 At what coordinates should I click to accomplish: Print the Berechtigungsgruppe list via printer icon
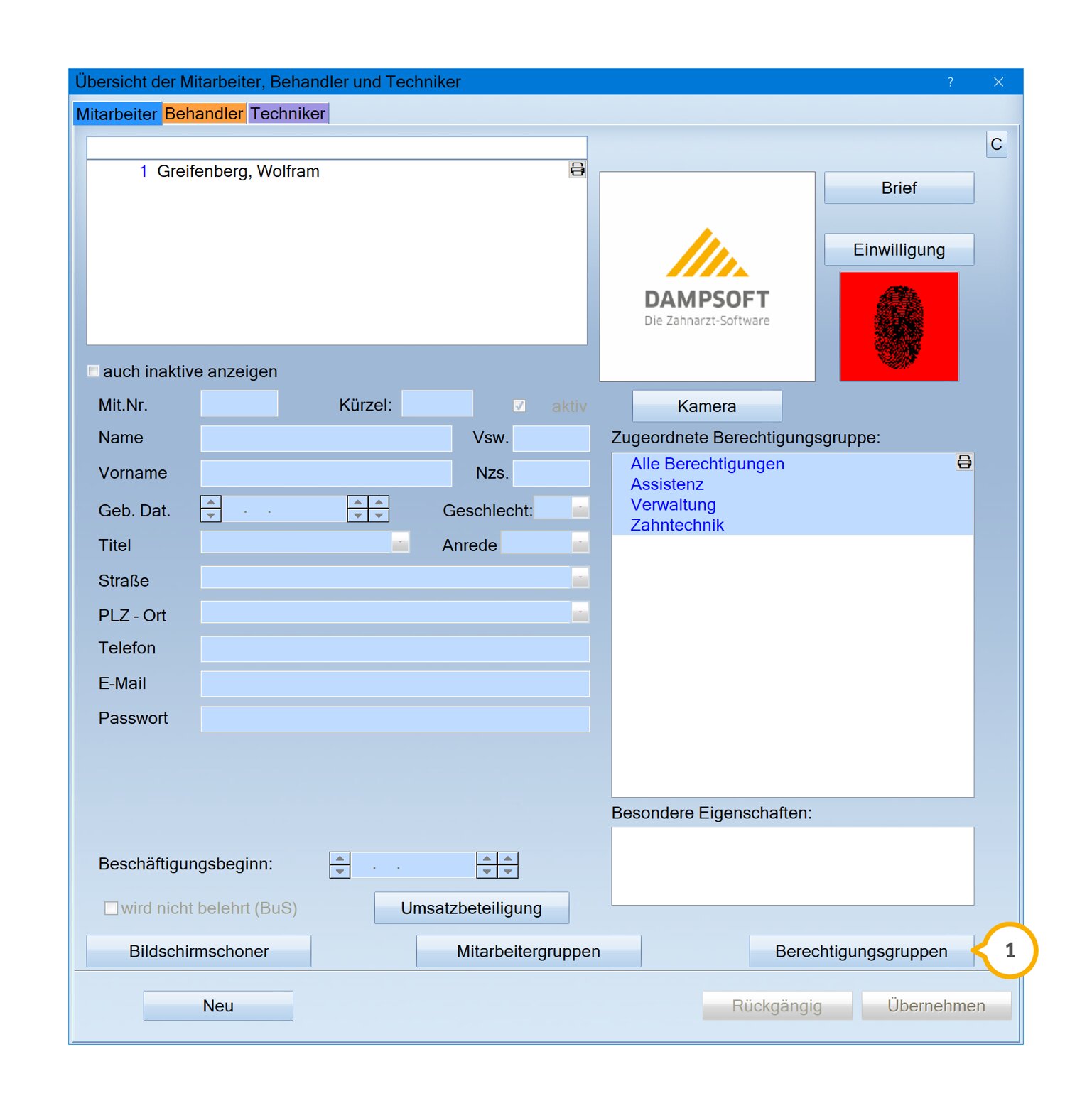tap(964, 462)
